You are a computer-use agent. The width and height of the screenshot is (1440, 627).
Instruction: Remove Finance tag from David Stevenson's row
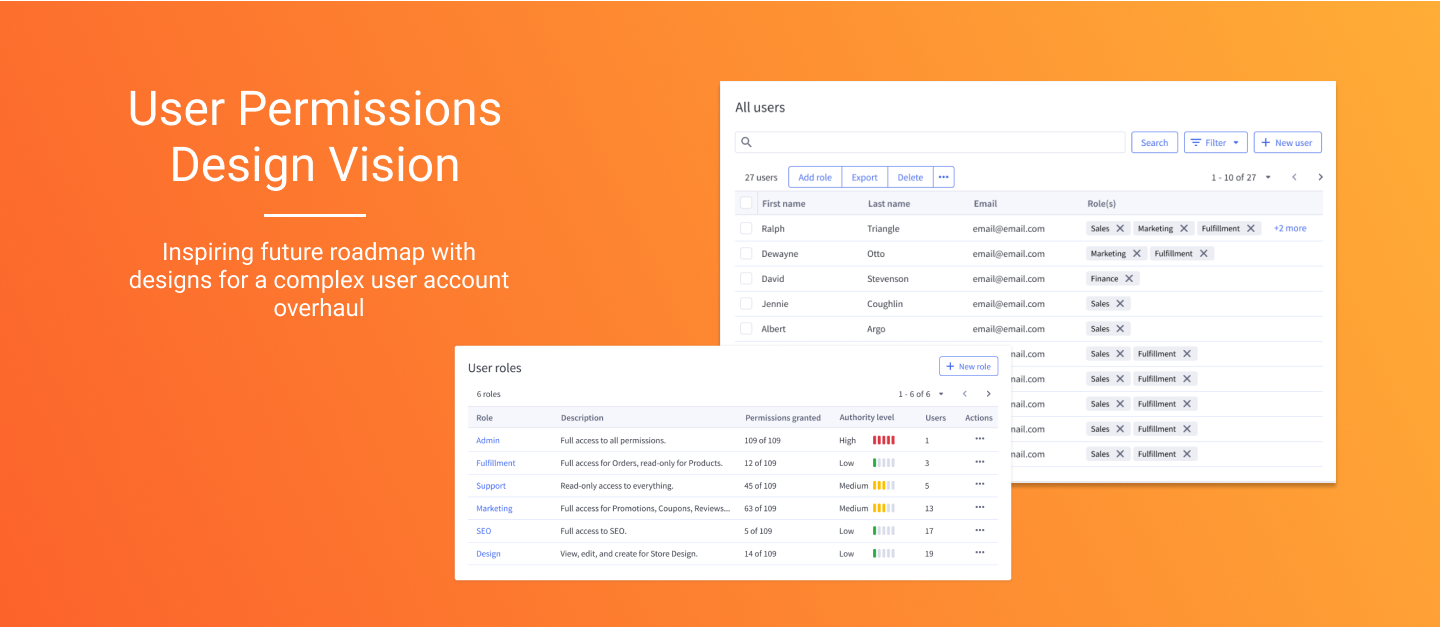(x=1129, y=278)
